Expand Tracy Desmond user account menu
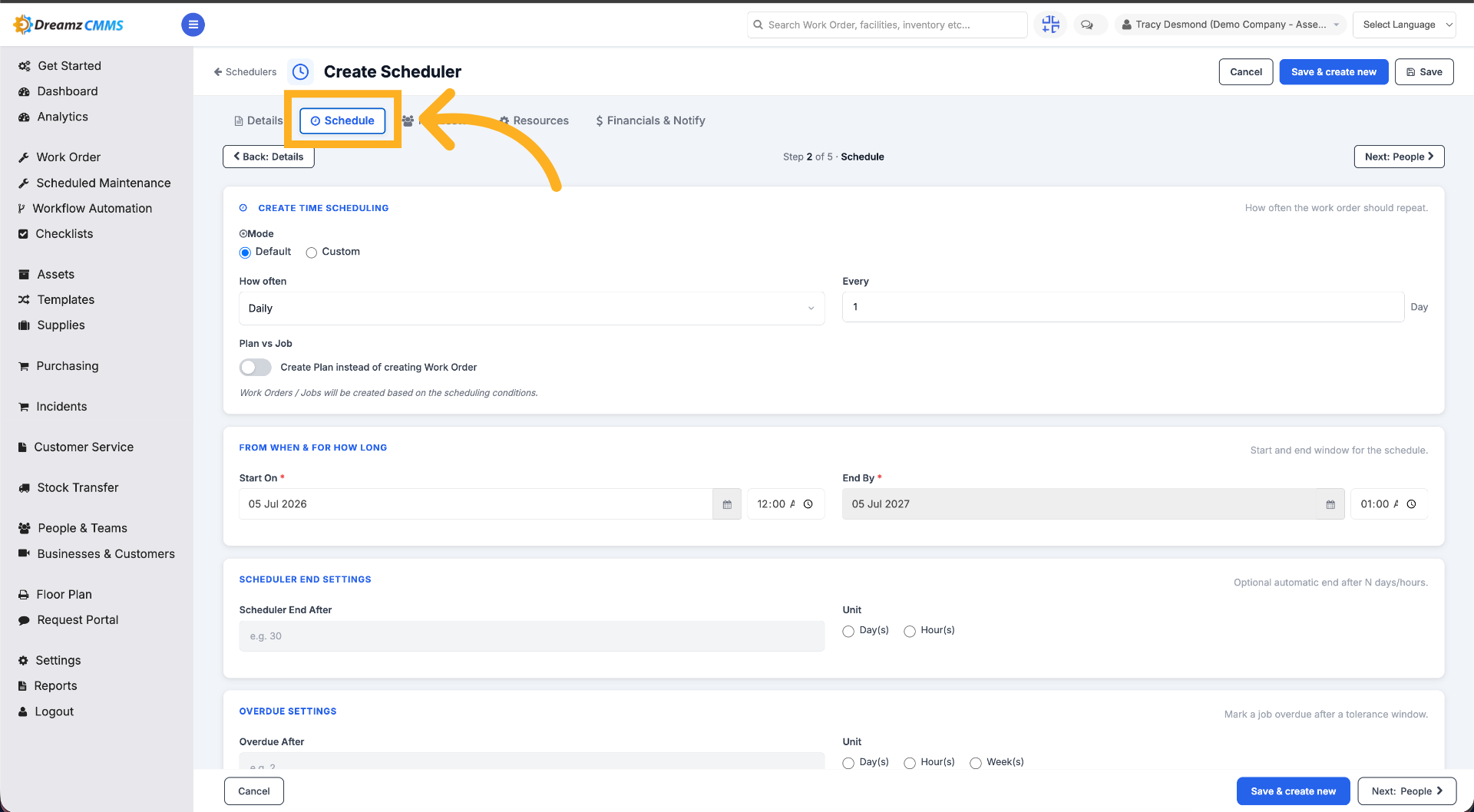 1230,25
